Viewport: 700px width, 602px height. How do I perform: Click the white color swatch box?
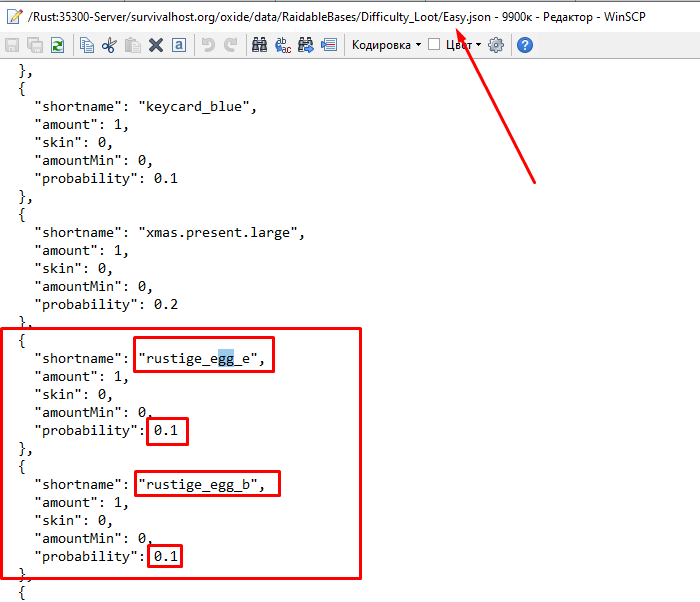pos(434,45)
